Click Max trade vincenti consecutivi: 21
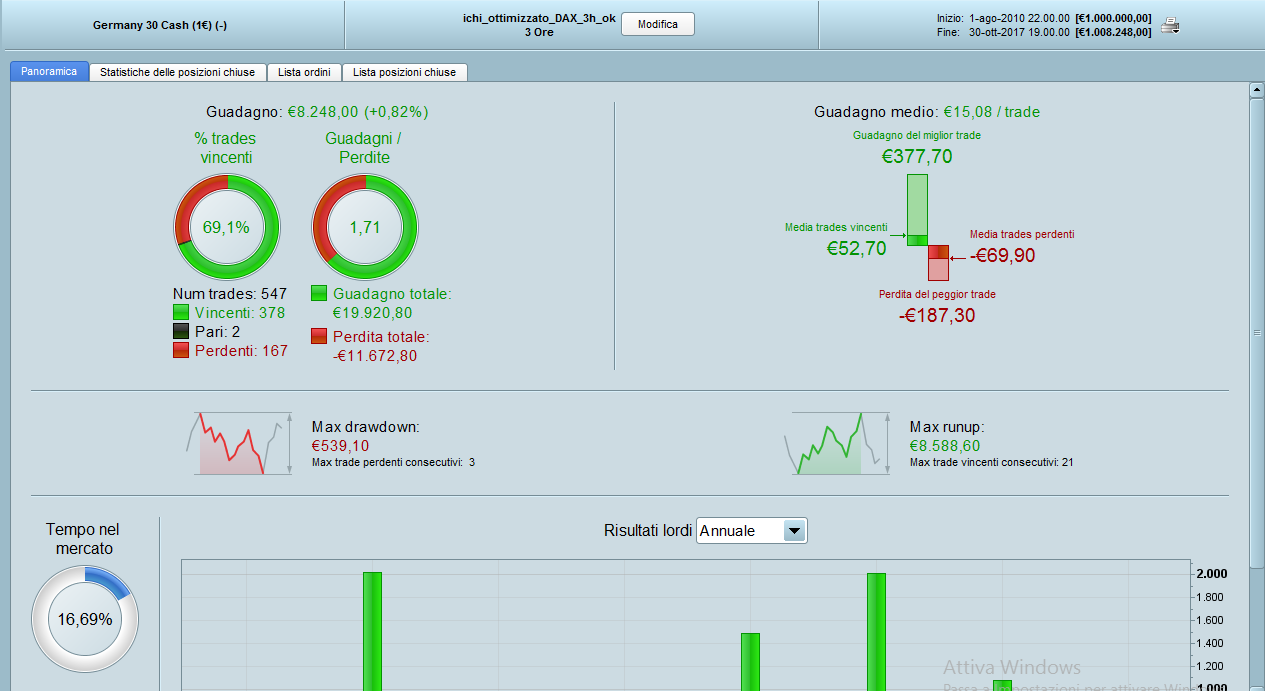 click(x=992, y=462)
